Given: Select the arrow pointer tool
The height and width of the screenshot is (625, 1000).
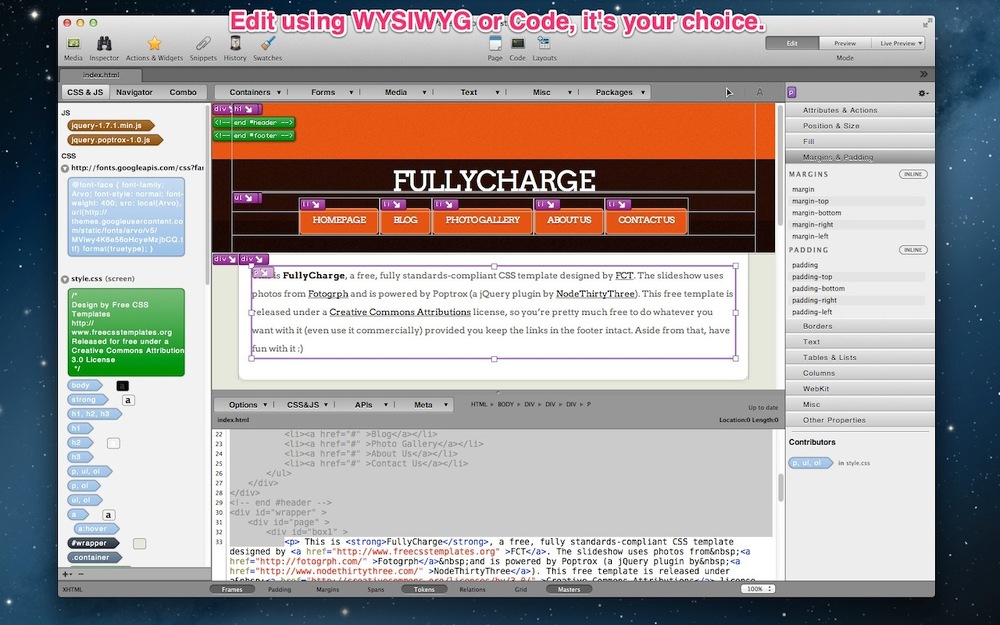Looking at the screenshot, I should [729, 92].
